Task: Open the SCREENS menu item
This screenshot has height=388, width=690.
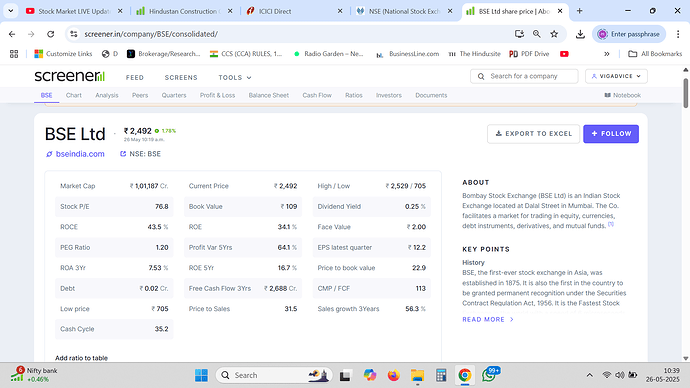Action: click(181, 77)
